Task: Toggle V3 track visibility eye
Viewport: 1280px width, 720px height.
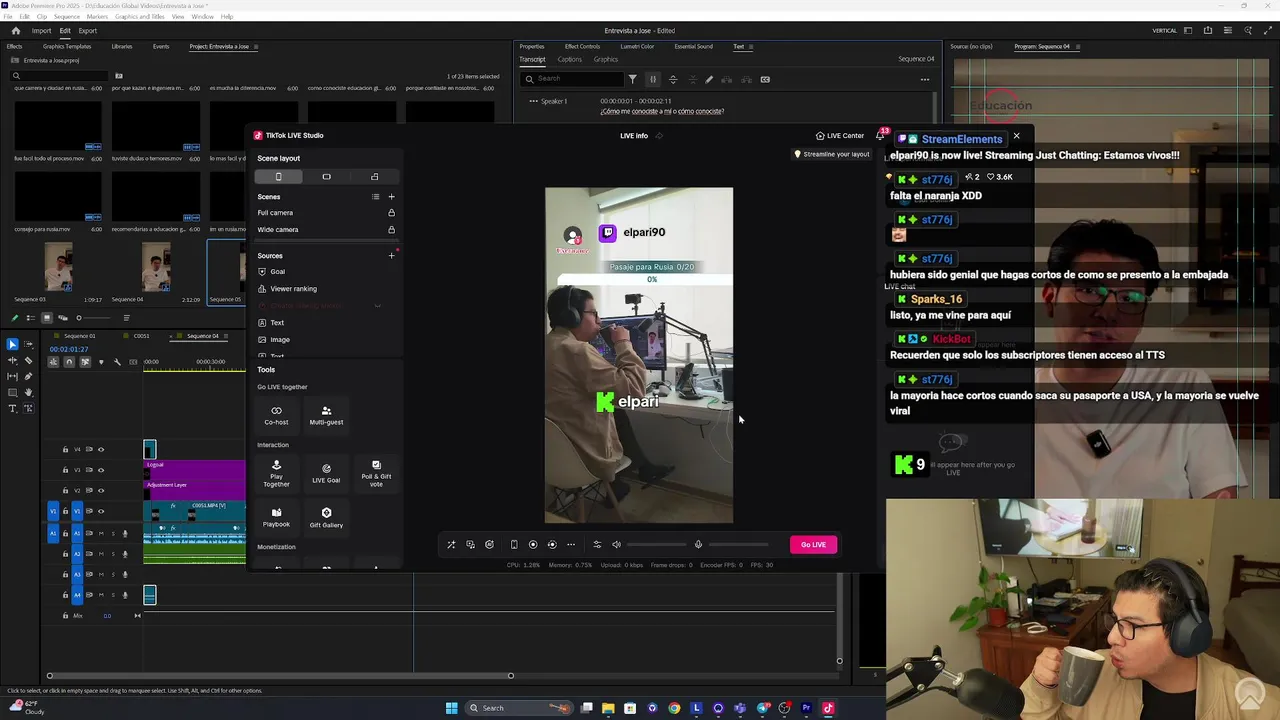Action: 100,470
